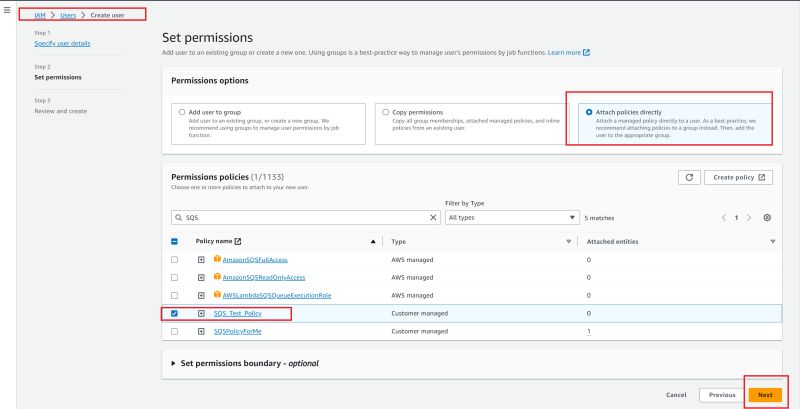800x409 pixels.
Task: Click Customer managed in SQS_Test_Policy row
Action: click(419, 314)
